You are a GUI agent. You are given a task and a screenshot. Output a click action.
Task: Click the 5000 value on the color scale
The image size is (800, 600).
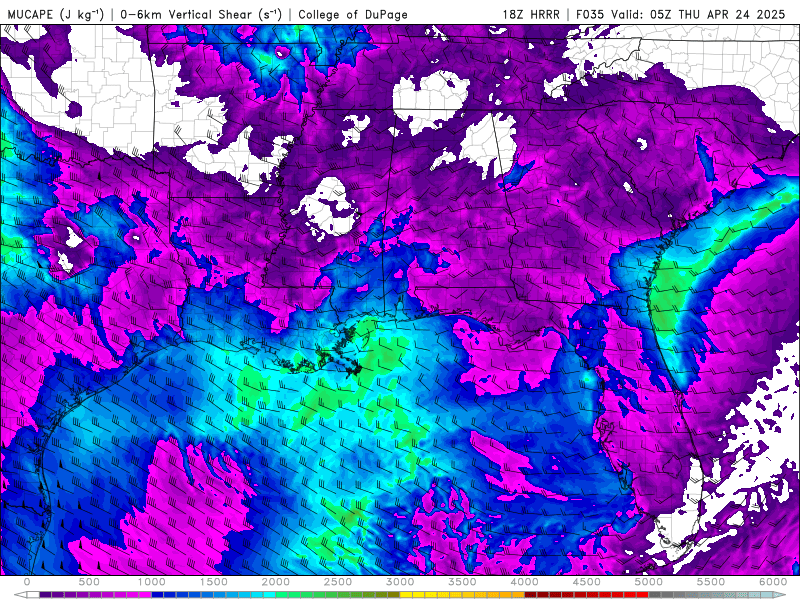coord(649,582)
